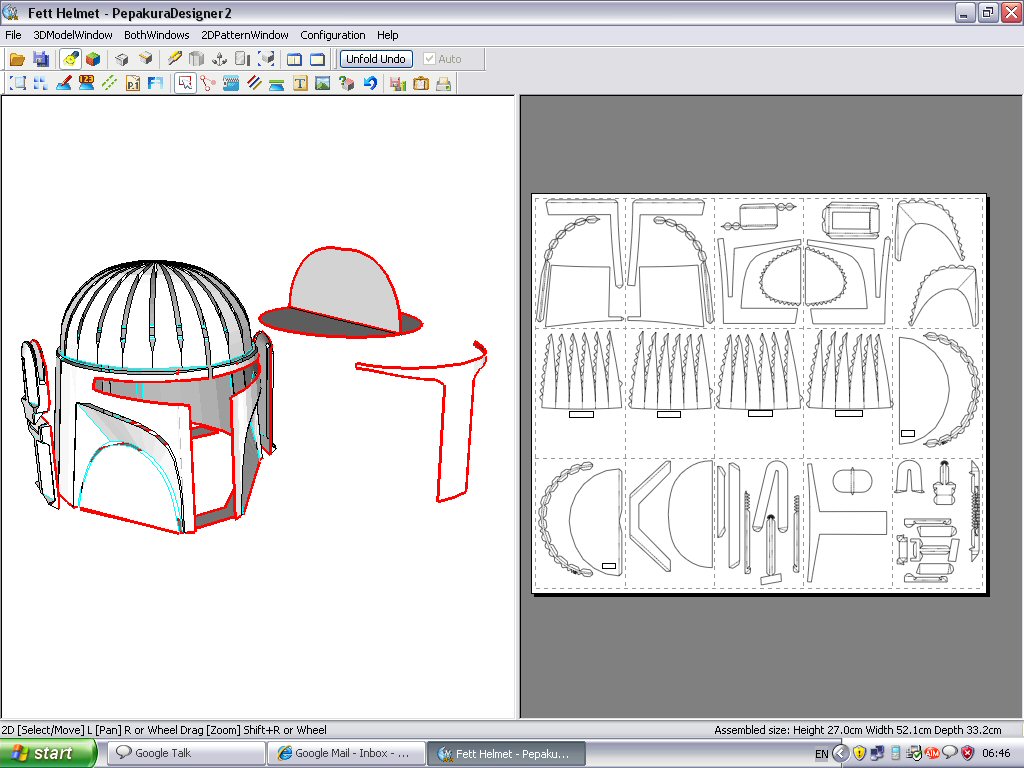1024x768 pixels.
Task: Switch to Google Talk taskbar button
Action: [185, 754]
